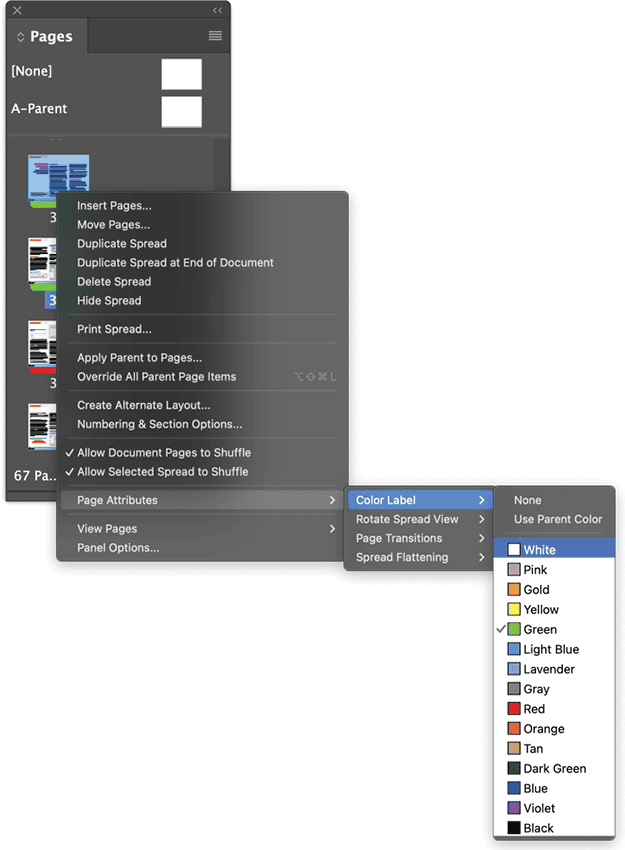Collapse the panel with double-arrow icon
625x850 pixels.
point(217,10)
